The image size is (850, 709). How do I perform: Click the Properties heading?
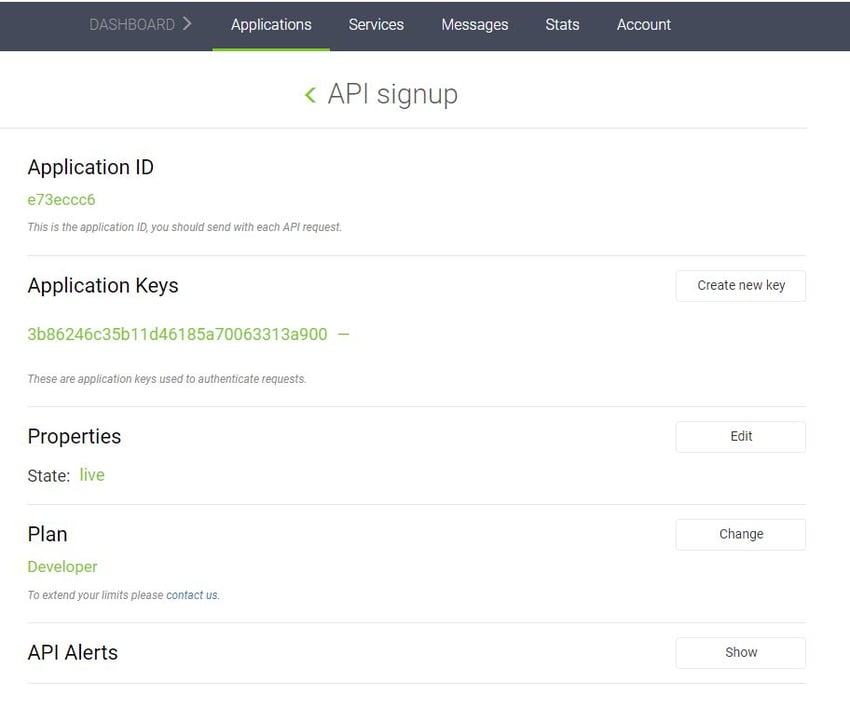pyautogui.click(x=74, y=436)
